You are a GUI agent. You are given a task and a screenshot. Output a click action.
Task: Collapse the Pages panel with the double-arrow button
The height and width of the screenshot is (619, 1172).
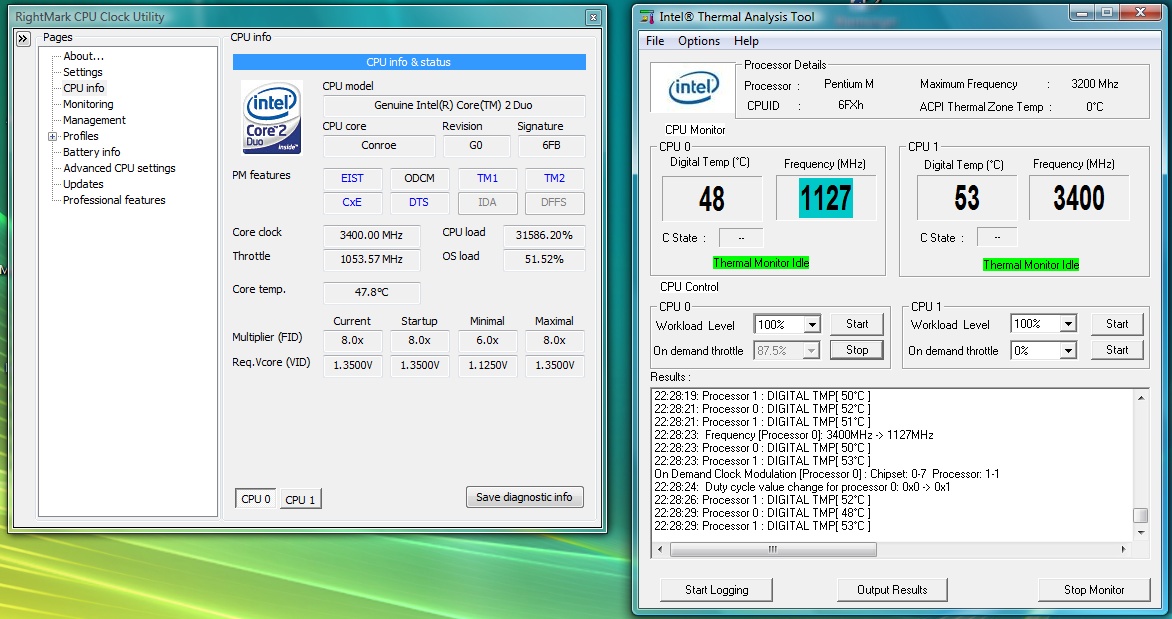coord(23,39)
